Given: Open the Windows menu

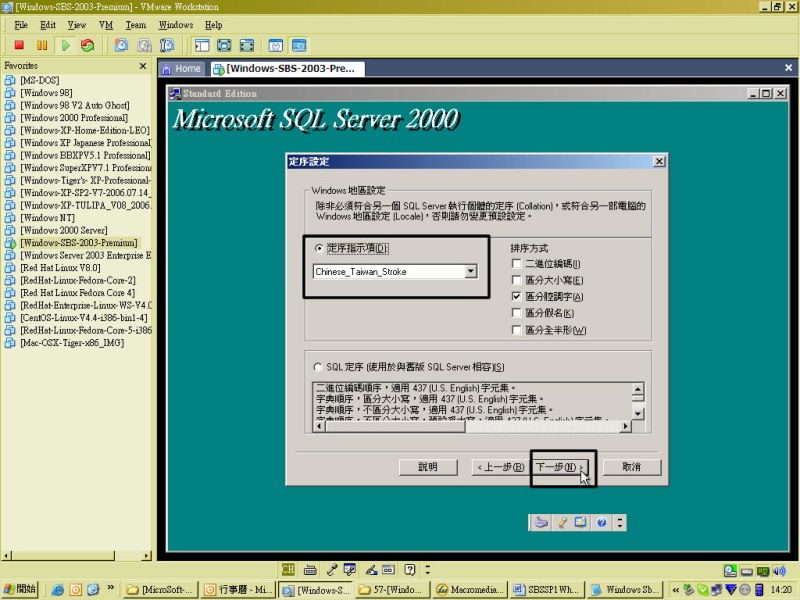Looking at the screenshot, I should pyautogui.click(x=176, y=25).
